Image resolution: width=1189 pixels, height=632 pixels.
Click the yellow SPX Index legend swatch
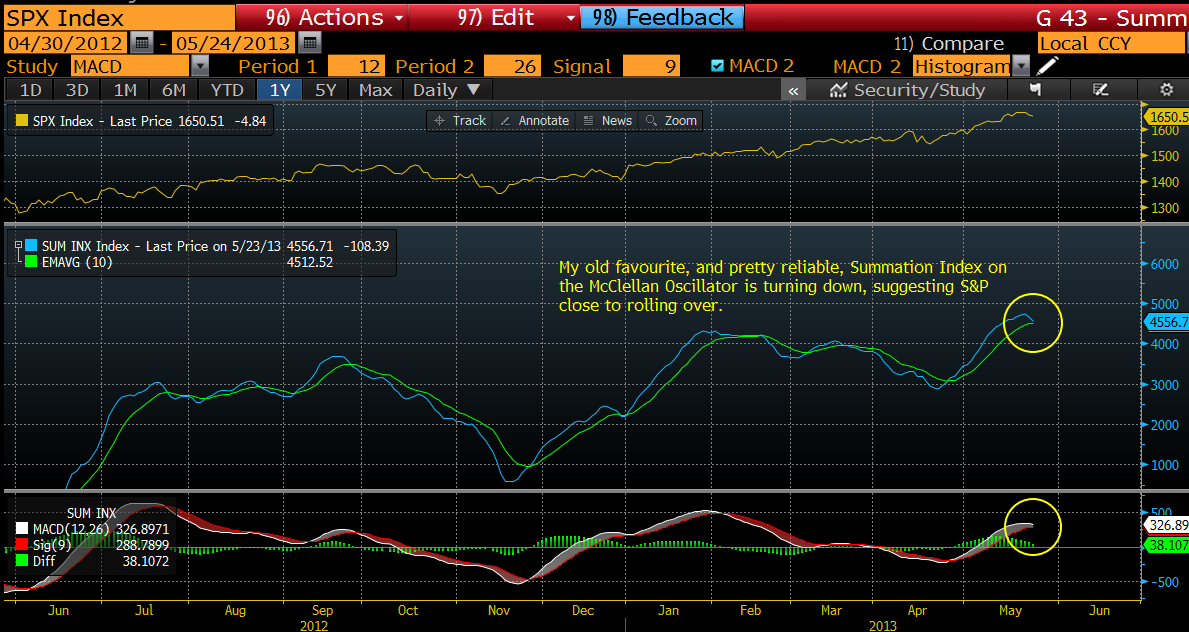(x=22, y=121)
